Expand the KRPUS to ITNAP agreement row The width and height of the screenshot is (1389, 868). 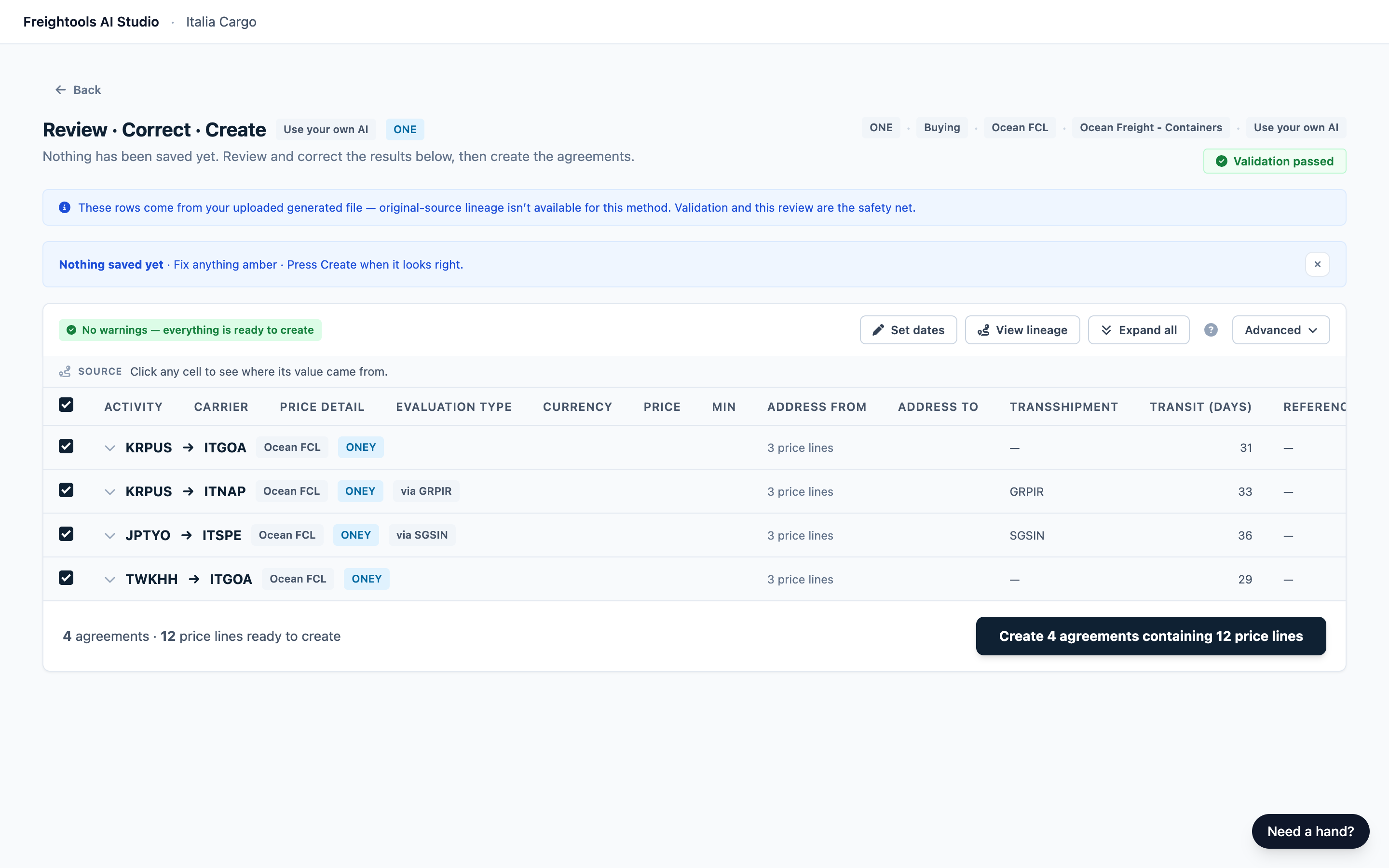point(109,492)
